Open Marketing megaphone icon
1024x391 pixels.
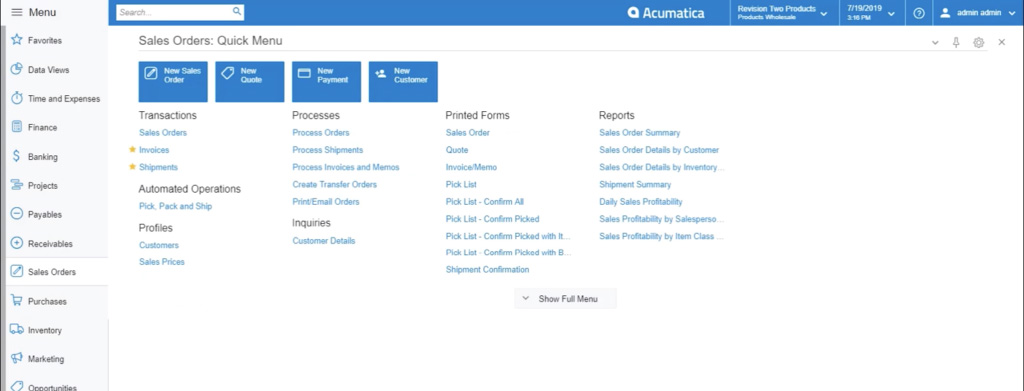click(x=17, y=358)
